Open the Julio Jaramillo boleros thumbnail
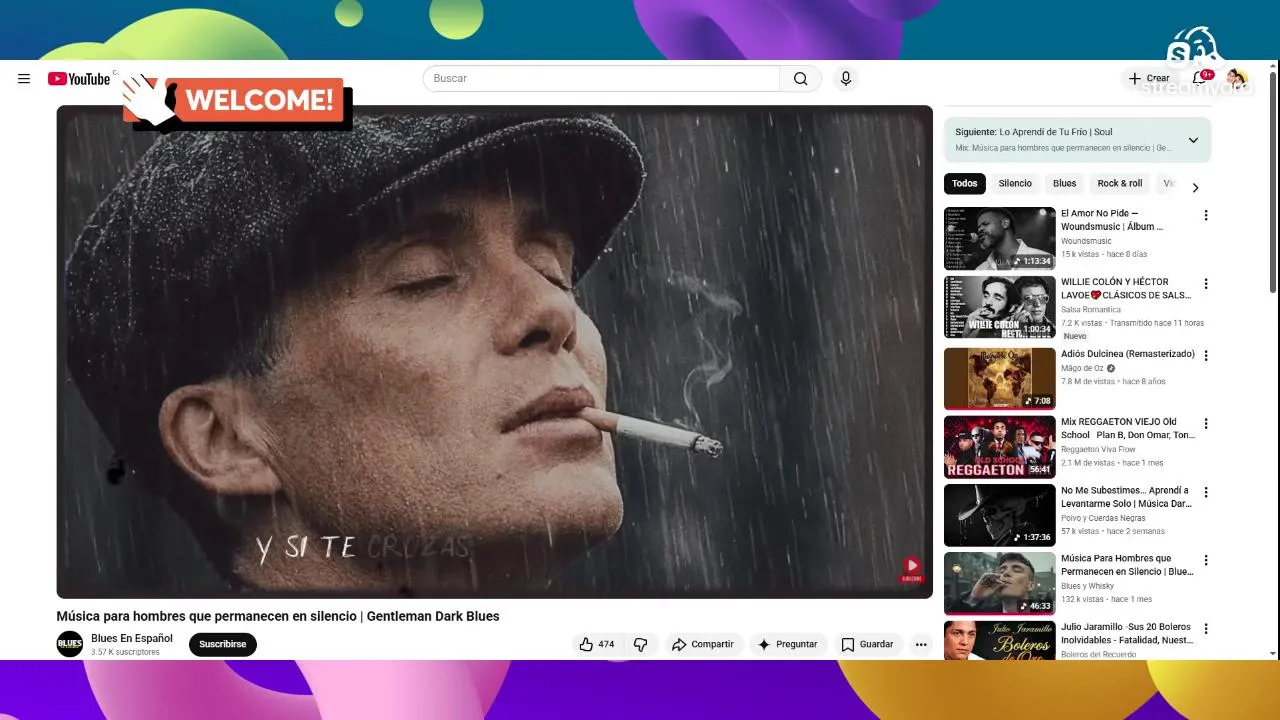This screenshot has height=720, width=1280. pos(1000,640)
